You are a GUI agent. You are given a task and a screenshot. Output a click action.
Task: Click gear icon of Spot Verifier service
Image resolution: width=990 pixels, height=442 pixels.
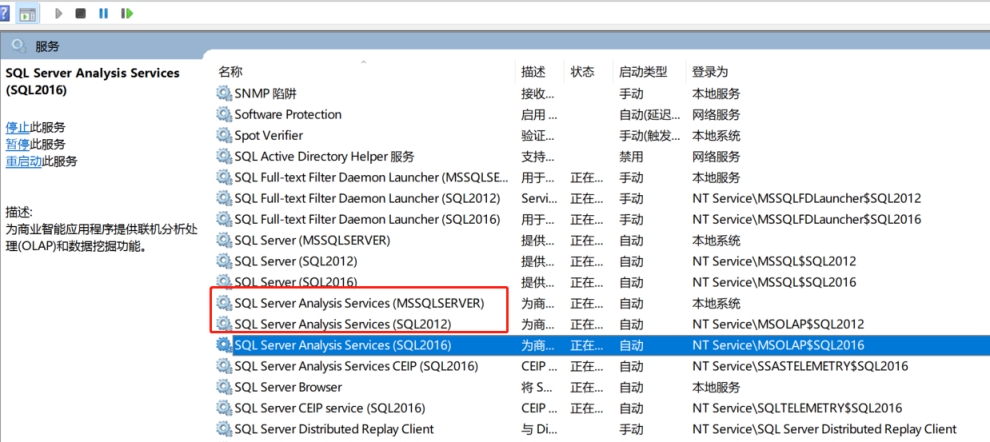click(224, 135)
